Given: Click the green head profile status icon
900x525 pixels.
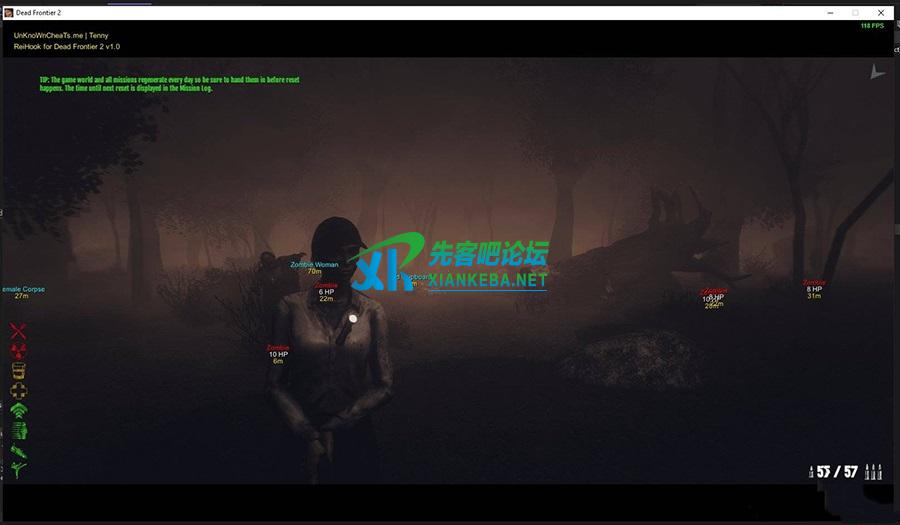Looking at the screenshot, I should tap(18, 431).
